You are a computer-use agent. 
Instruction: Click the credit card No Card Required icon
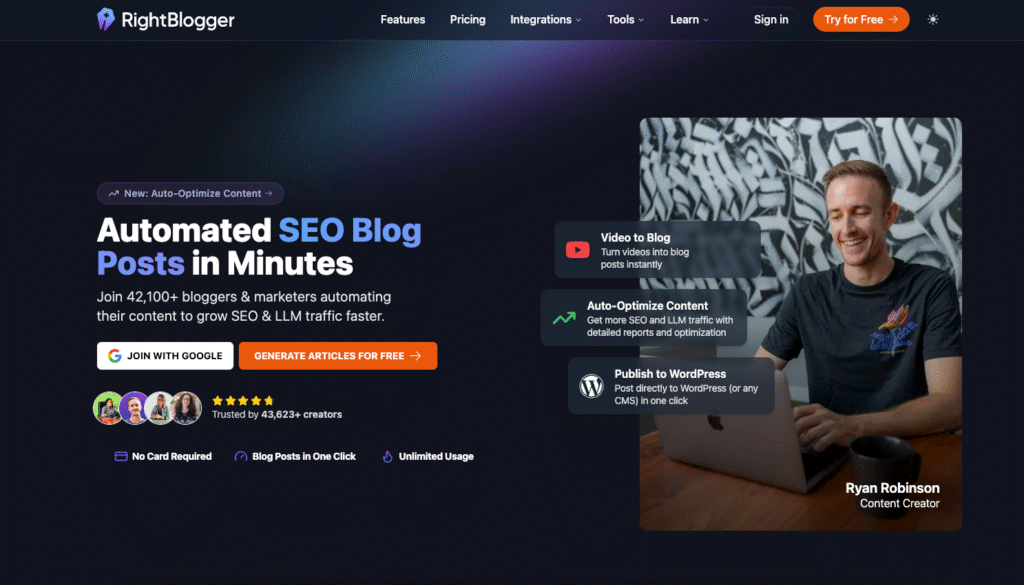coord(121,456)
